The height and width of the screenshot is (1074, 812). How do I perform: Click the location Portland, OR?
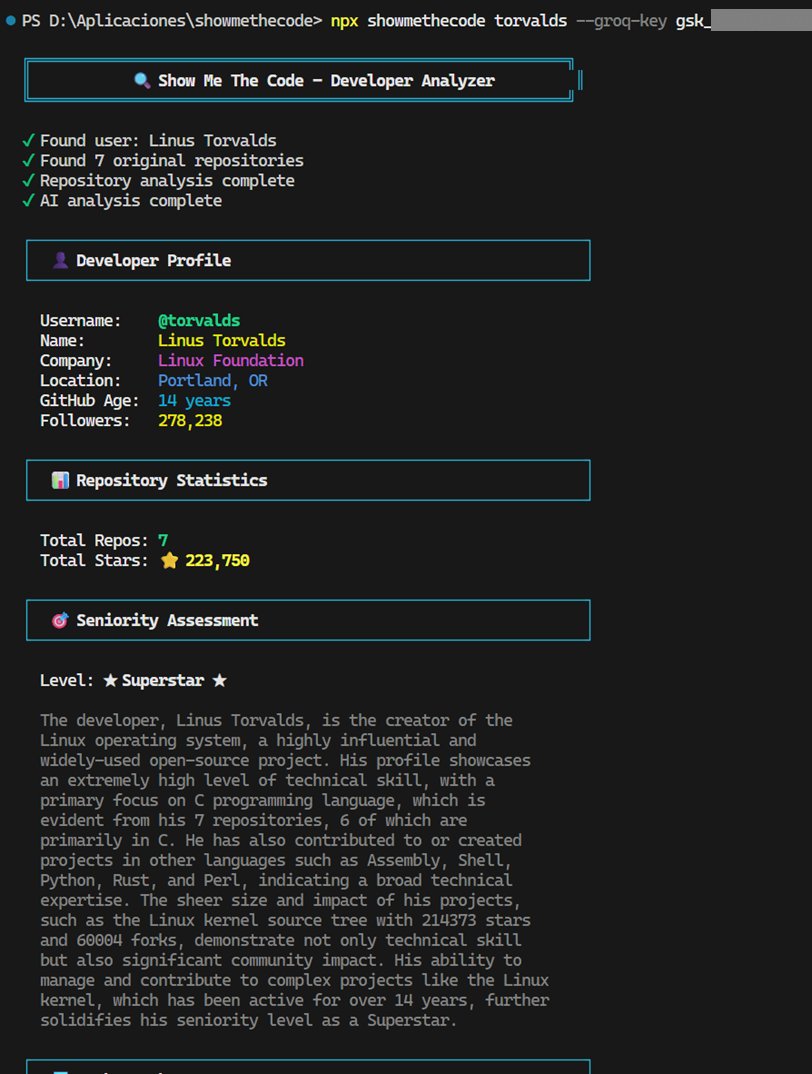(x=212, y=380)
